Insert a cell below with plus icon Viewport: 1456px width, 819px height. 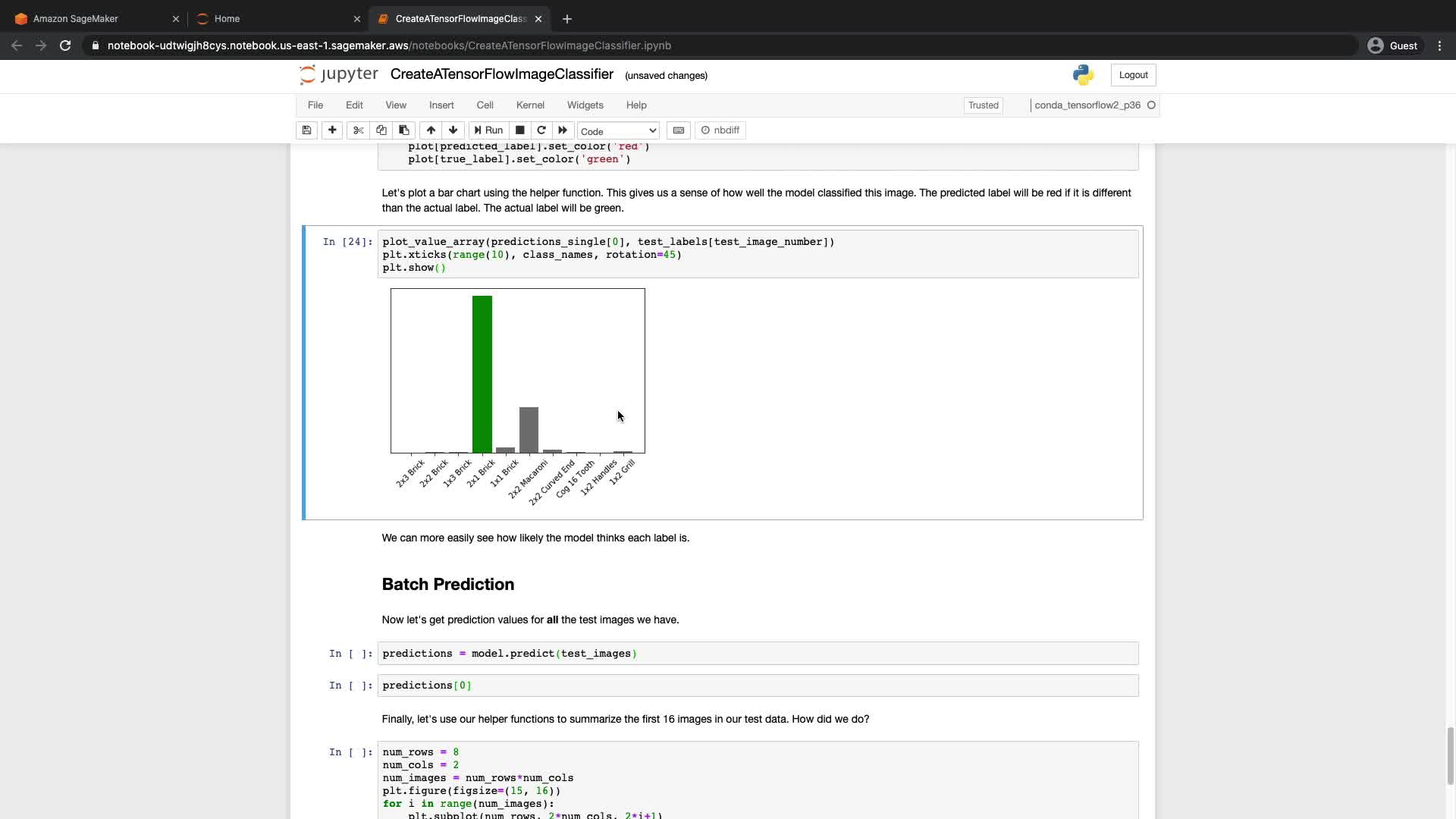pyautogui.click(x=332, y=130)
